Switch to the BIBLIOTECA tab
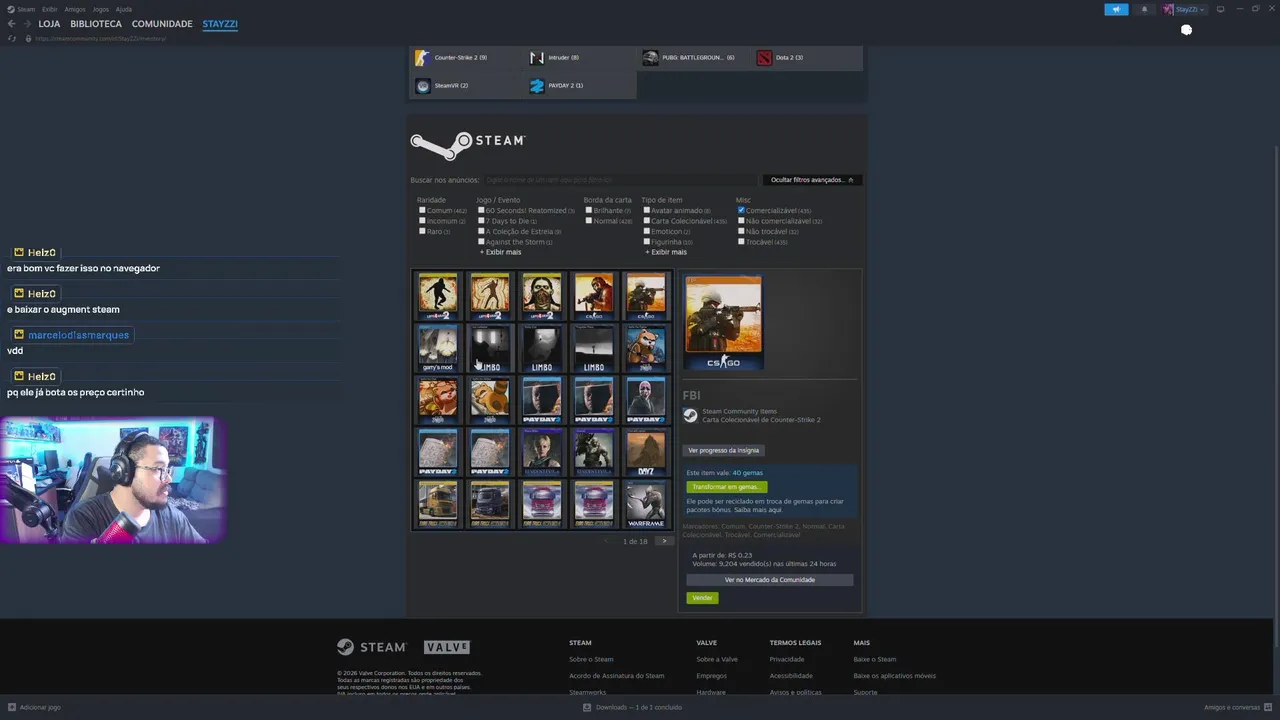This screenshot has height=720, width=1280. [96, 24]
